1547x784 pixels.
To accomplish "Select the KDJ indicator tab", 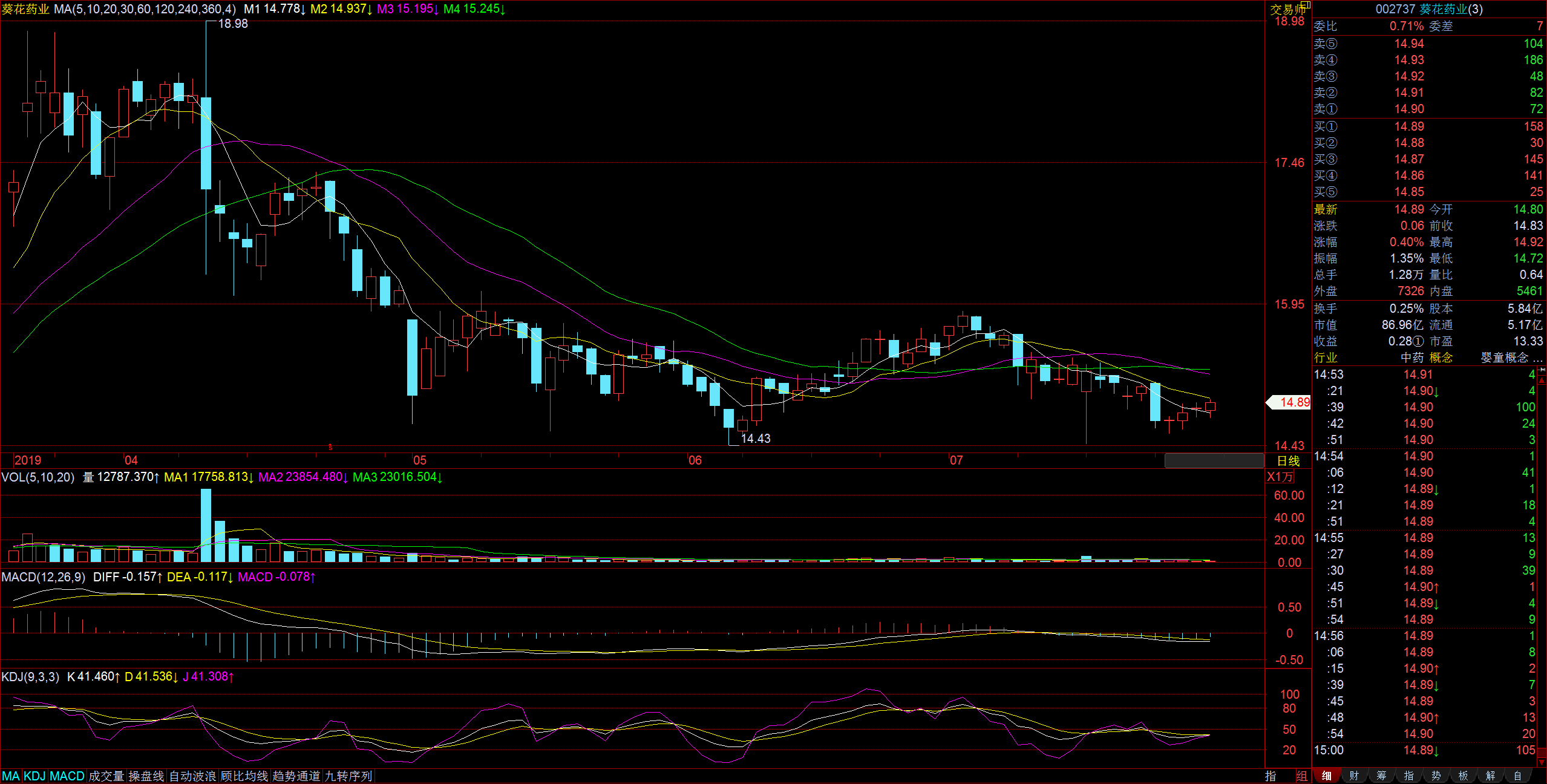I will pyautogui.click(x=34, y=776).
